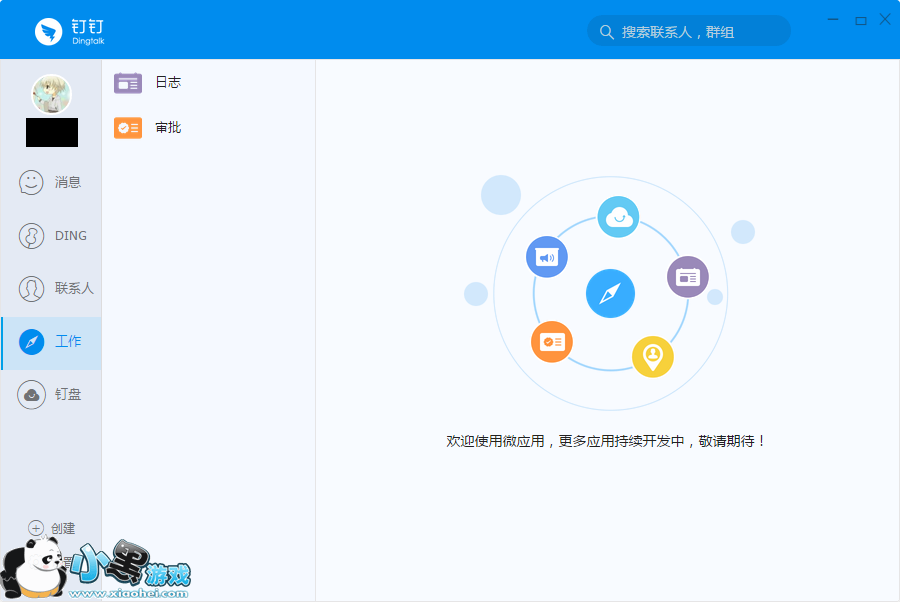Maximize the DingTalk window
The width and height of the screenshot is (900, 602).
[860, 20]
